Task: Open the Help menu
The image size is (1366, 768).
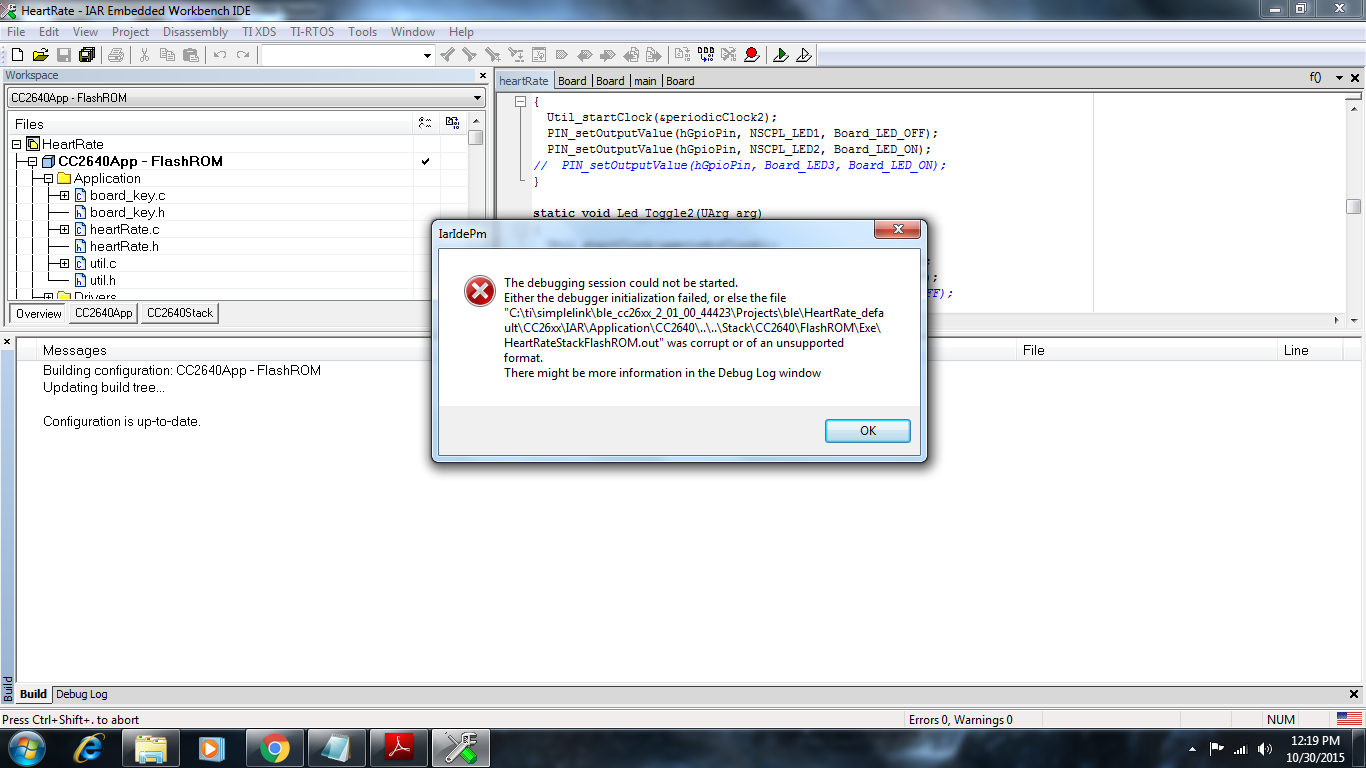Action: click(x=461, y=32)
